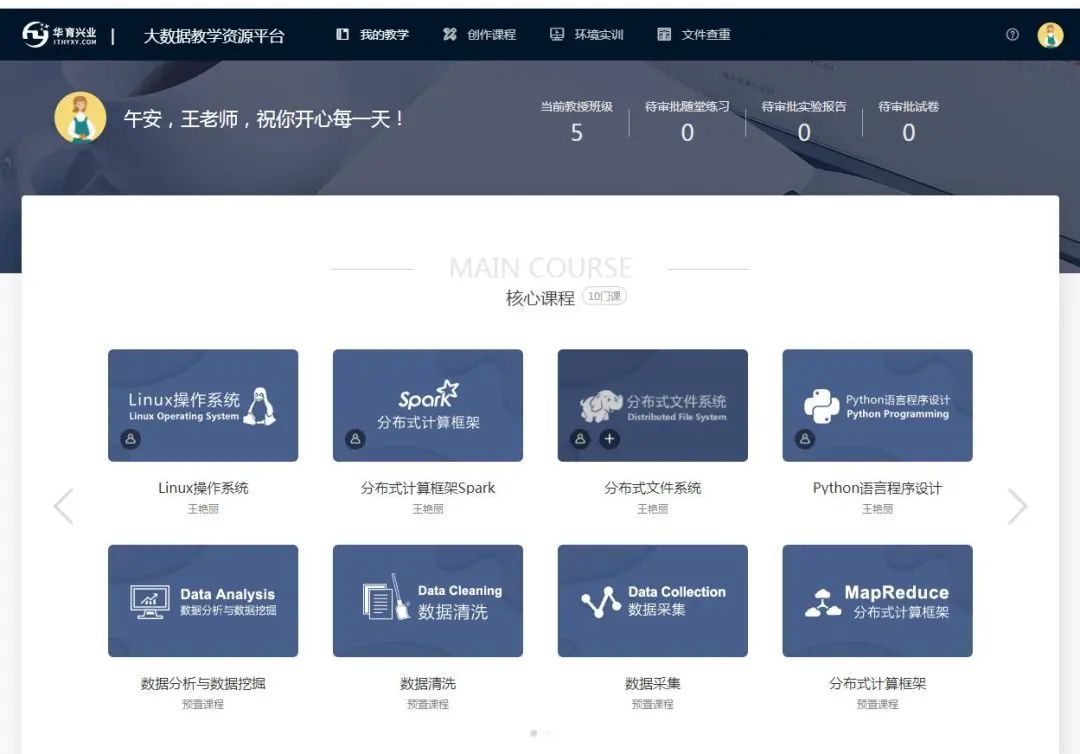Open the Linux操作系统 course link
Viewport: 1080px width, 754px height.
tap(203, 486)
